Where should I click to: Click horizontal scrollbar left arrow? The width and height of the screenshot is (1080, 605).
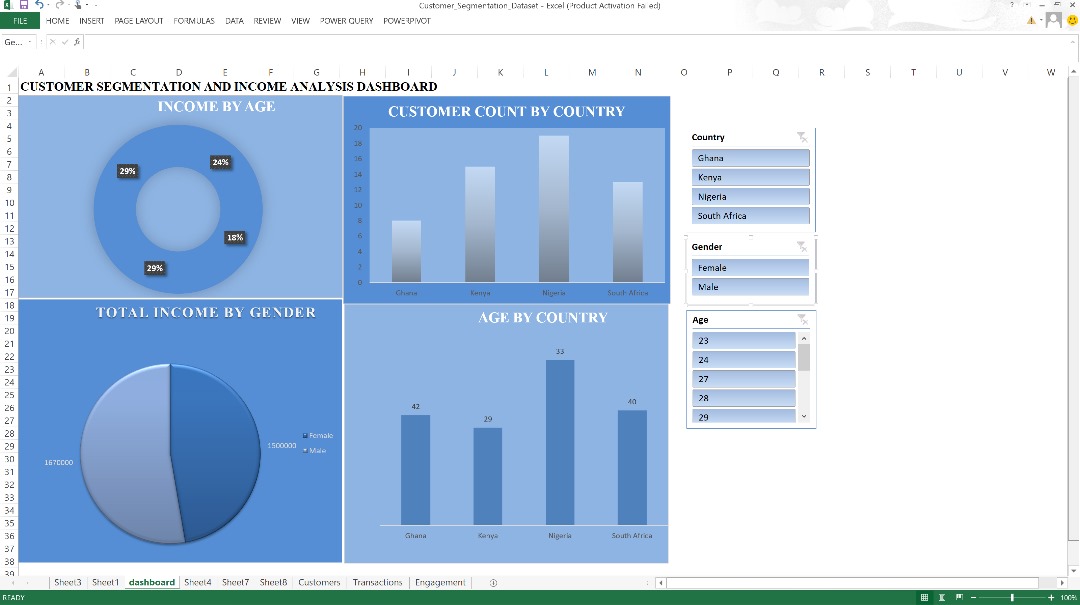pos(661,583)
